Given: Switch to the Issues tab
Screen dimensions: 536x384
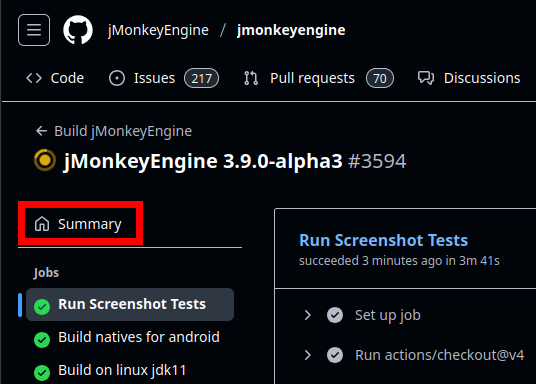Looking at the screenshot, I should [164, 78].
